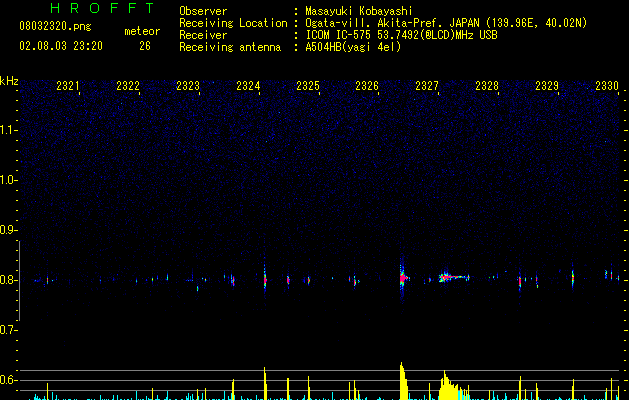Click the 0.8 kHz axis label

click(x=8, y=280)
